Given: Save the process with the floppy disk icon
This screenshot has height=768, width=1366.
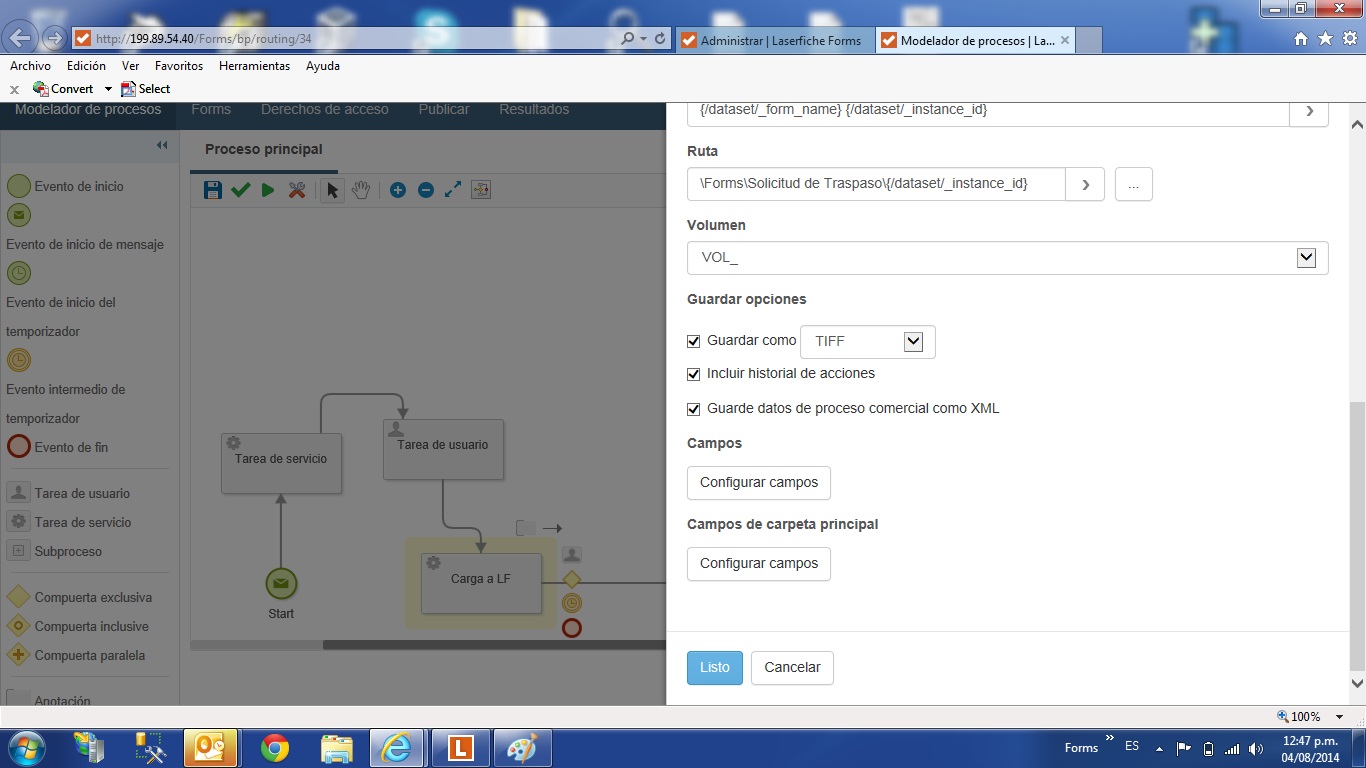Looking at the screenshot, I should pos(212,190).
